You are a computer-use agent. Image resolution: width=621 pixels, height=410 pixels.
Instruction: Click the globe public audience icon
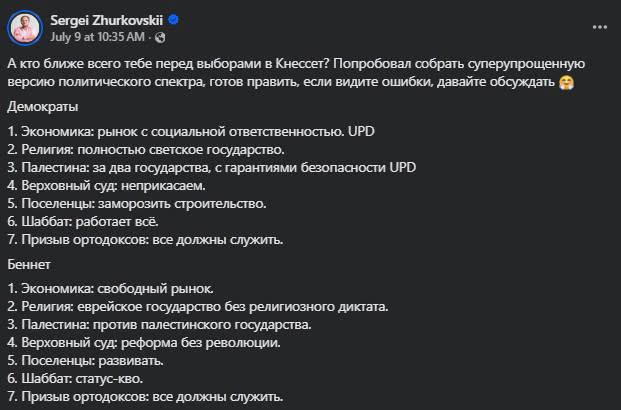tap(160, 38)
